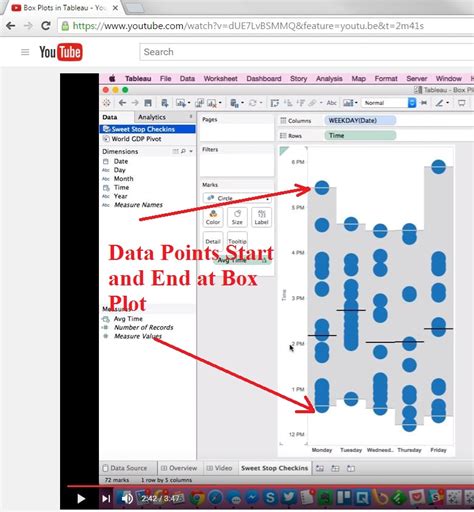This screenshot has width=474, height=512.
Task: Toggle the Fix Axes pin icon
Action: pyautogui.click(x=424, y=103)
